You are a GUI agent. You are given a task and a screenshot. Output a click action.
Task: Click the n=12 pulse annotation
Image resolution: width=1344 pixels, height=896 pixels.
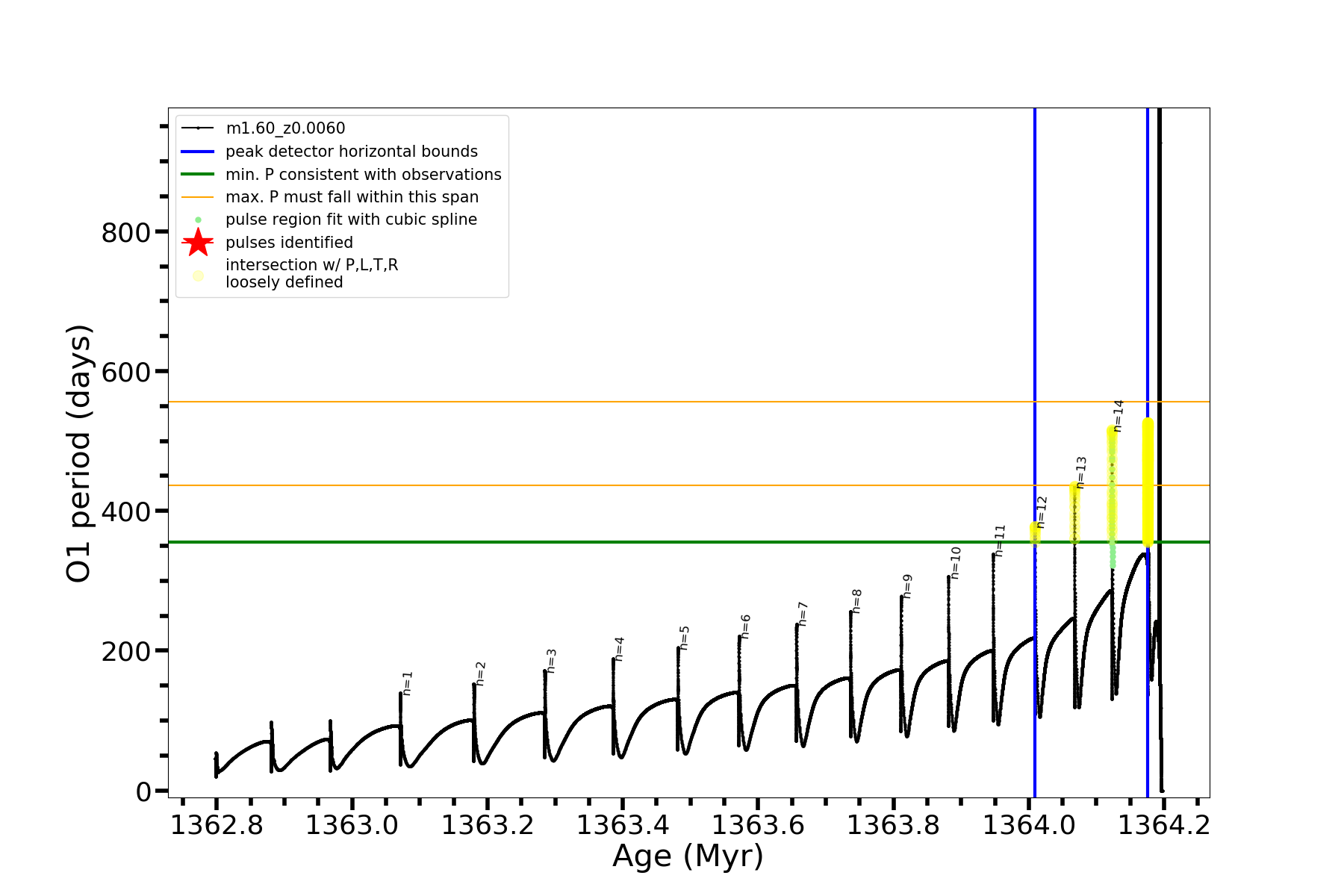1042,512
